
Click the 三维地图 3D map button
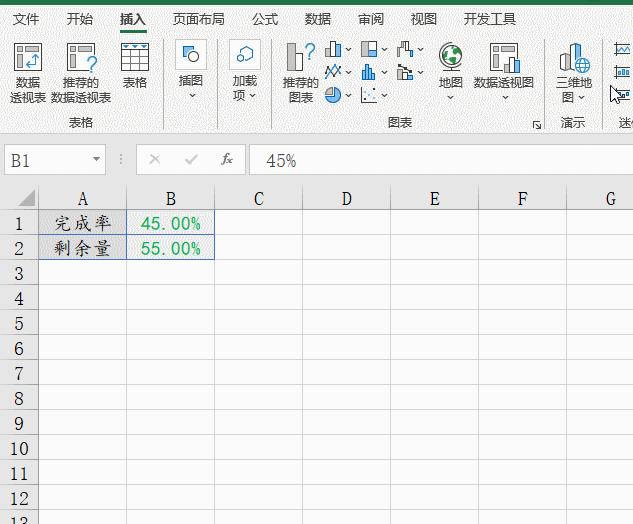[x=574, y=73]
